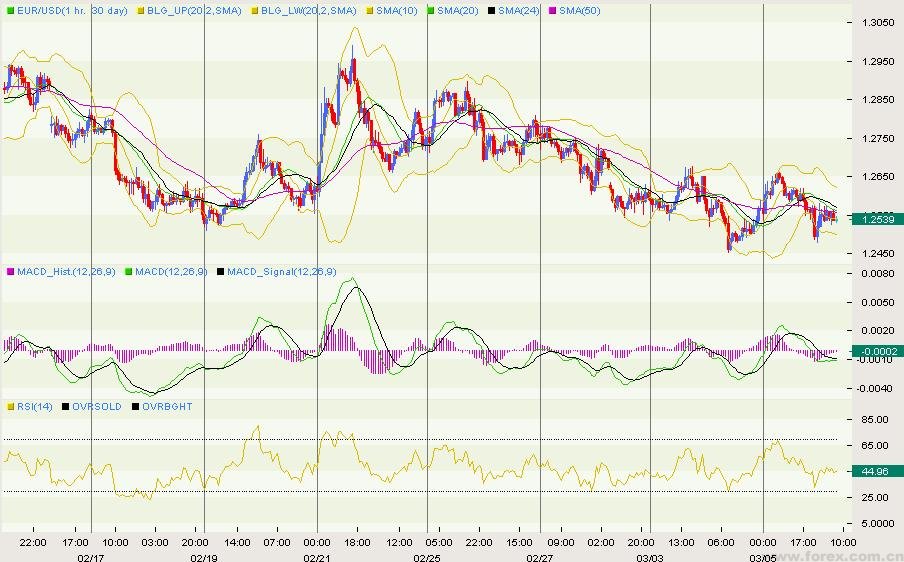Image resolution: width=904 pixels, height=562 pixels.
Task: Click the 13:00 time axis label
Action: 681,542
